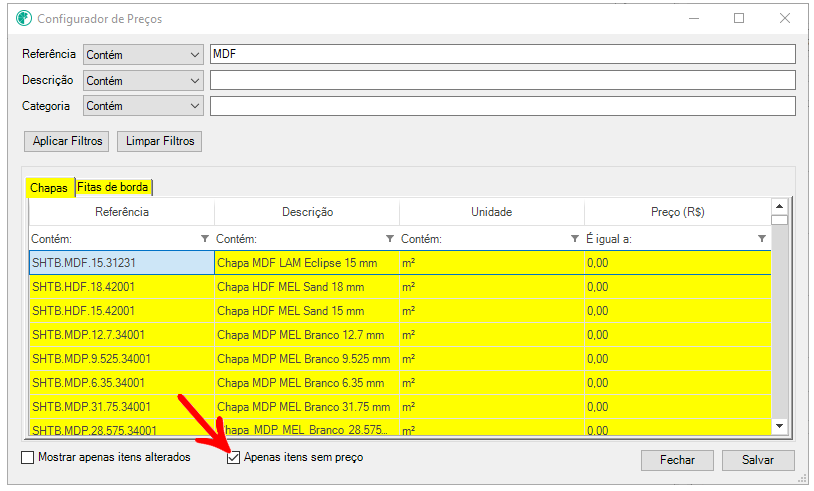814x491 pixels.
Task: Sort by the Unidade column header
Action: point(492,212)
